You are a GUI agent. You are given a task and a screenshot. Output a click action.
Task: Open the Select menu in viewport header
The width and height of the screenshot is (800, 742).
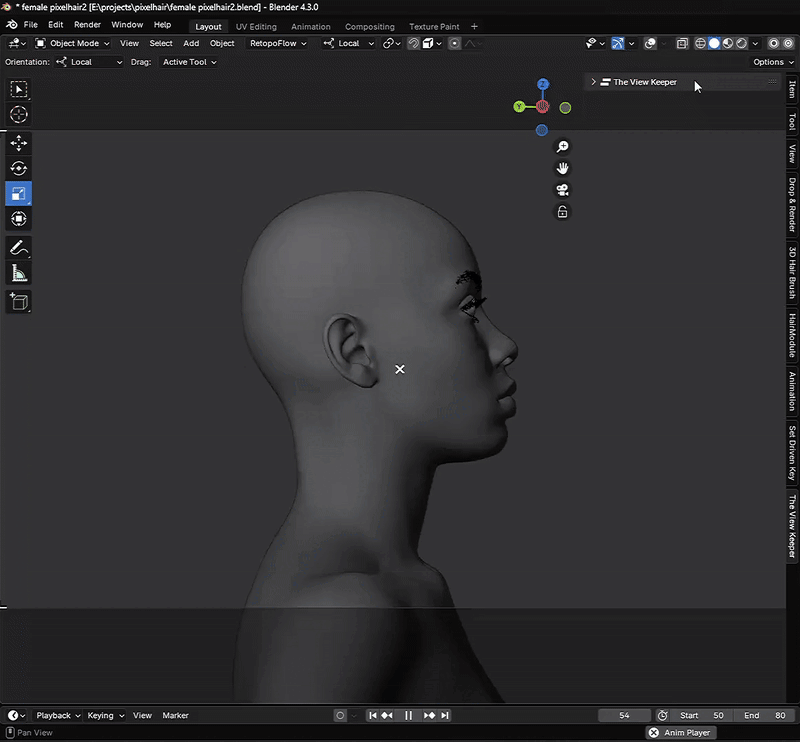(161, 43)
